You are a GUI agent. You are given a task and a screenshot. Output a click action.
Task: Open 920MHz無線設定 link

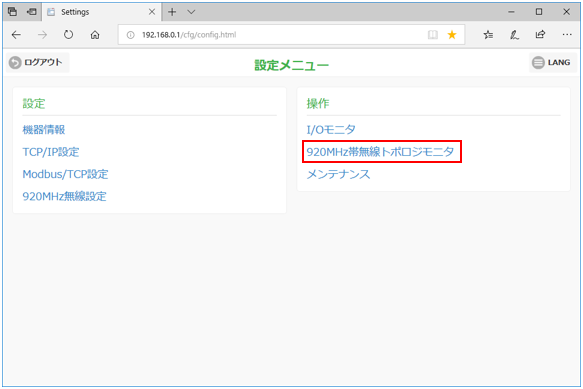[x=64, y=196]
